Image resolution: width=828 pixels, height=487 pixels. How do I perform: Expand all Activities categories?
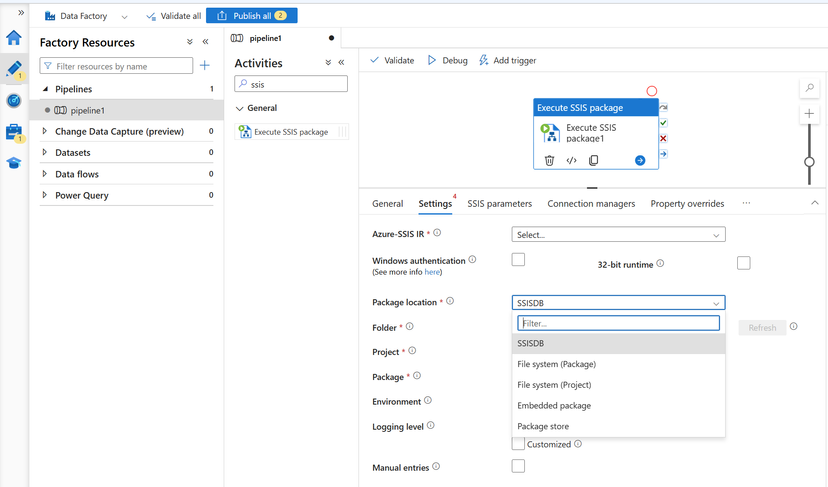point(328,62)
